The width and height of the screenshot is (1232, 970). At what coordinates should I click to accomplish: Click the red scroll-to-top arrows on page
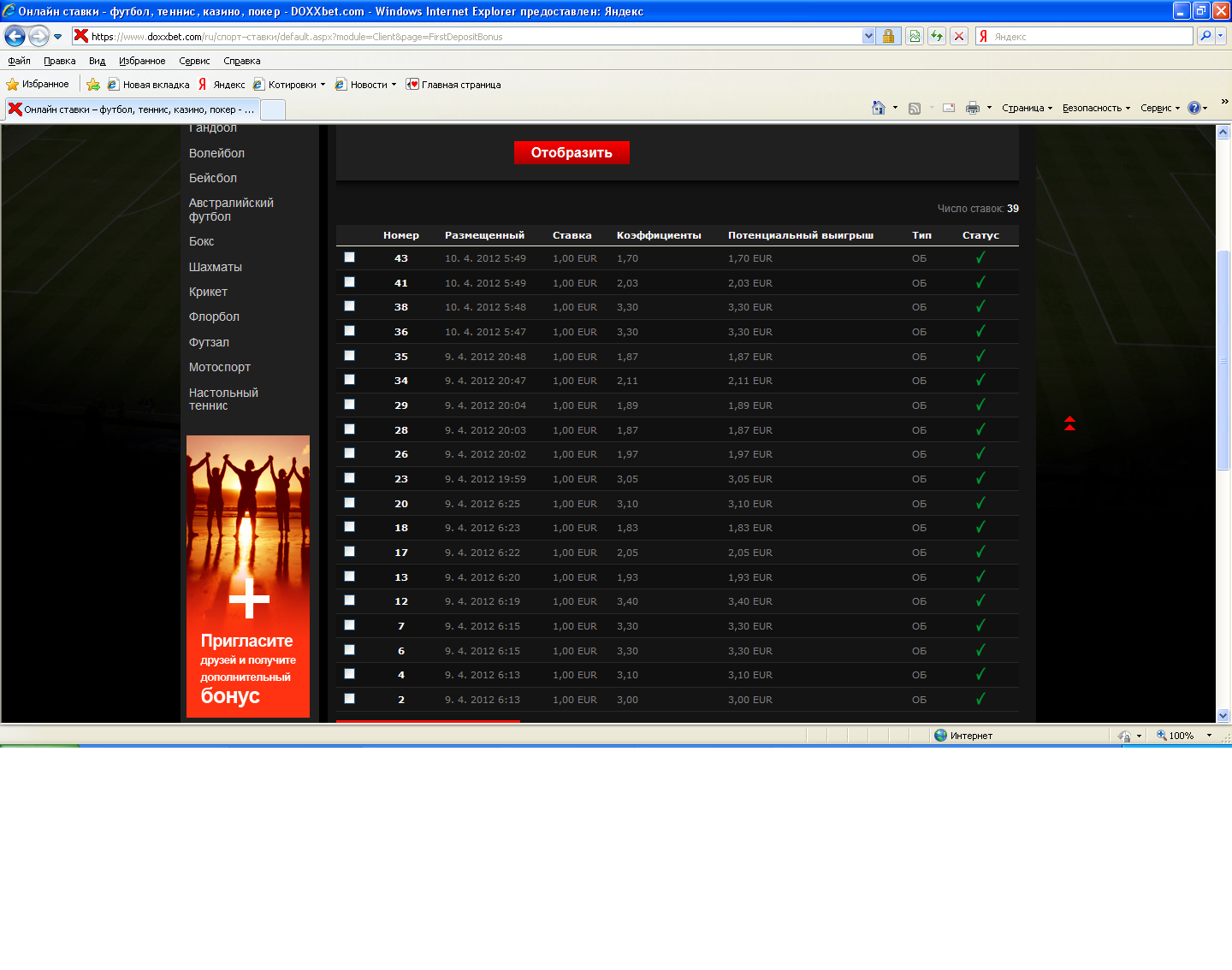click(1069, 423)
